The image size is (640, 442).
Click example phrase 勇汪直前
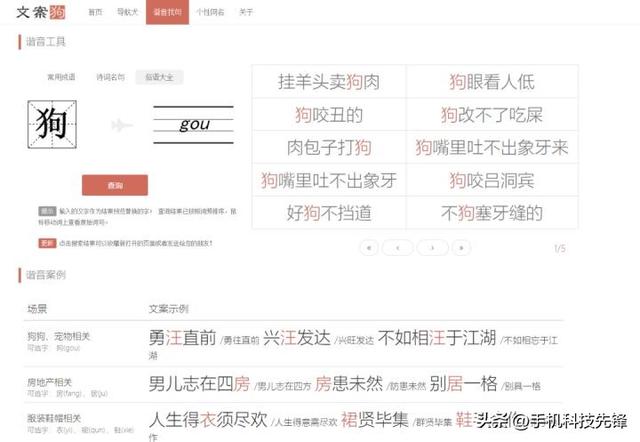(182, 338)
